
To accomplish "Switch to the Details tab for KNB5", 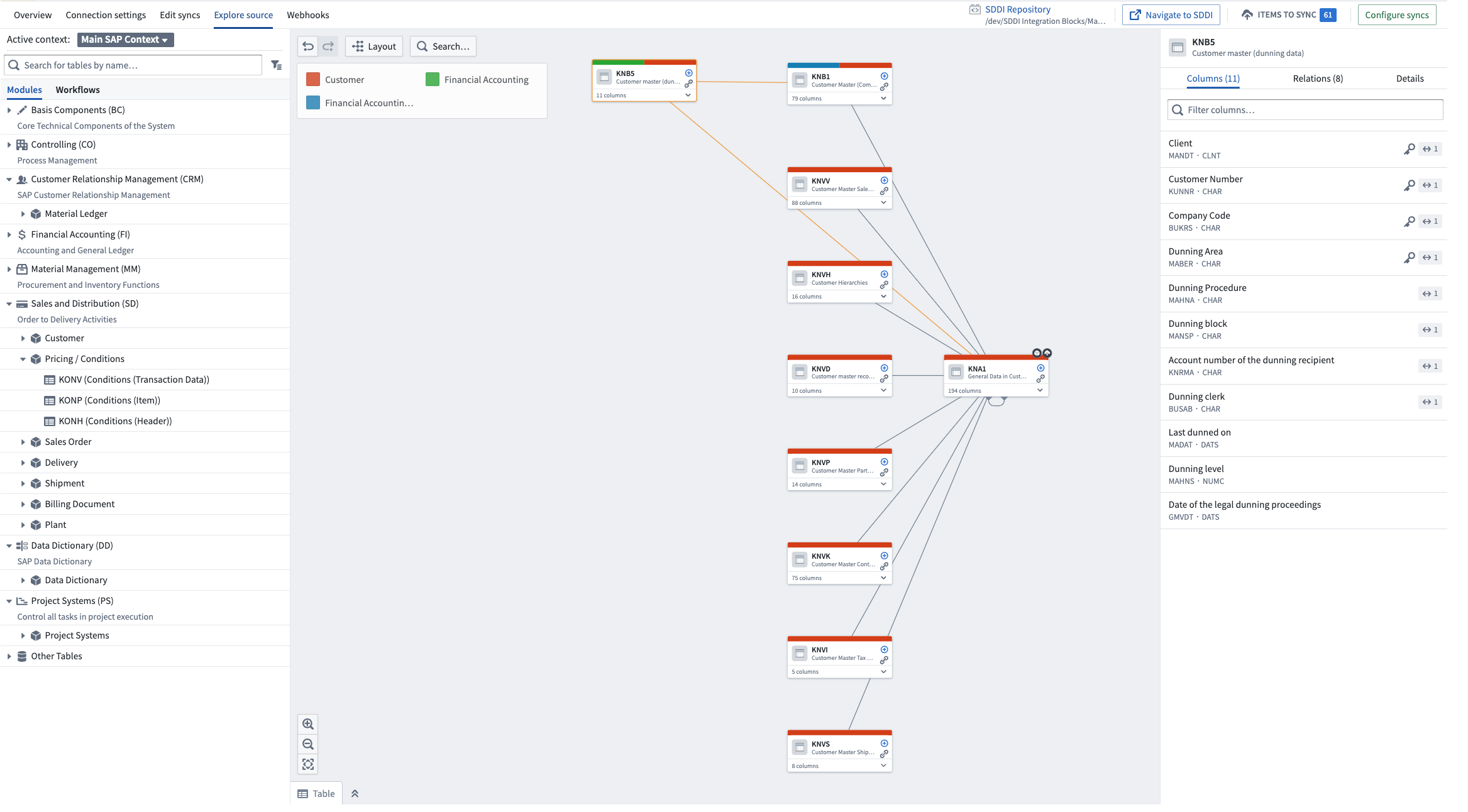I will (1409, 78).
